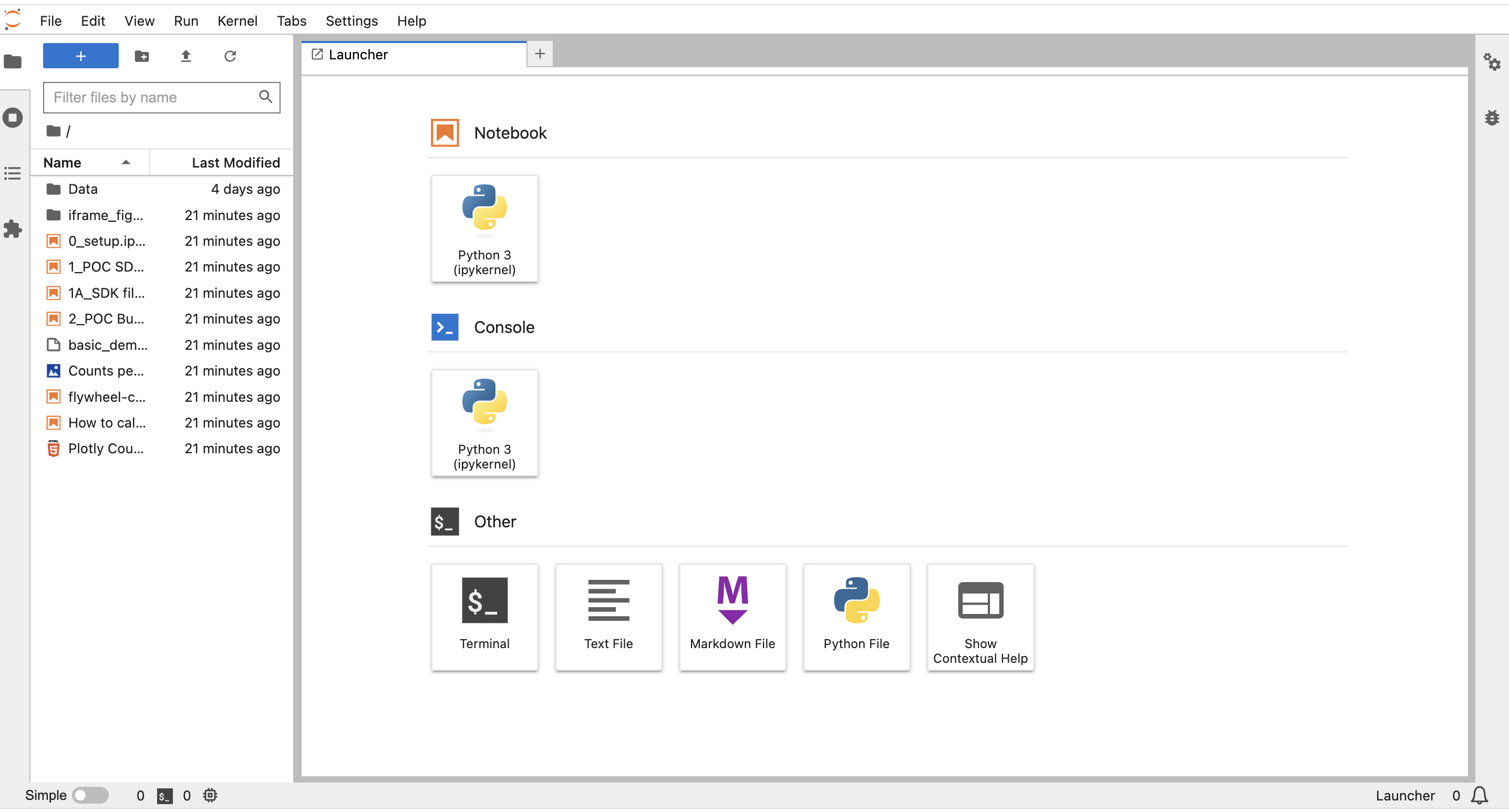The width and height of the screenshot is (1509, 812).
Task: Launch a Python 3 console
Action: click(484, 423)
